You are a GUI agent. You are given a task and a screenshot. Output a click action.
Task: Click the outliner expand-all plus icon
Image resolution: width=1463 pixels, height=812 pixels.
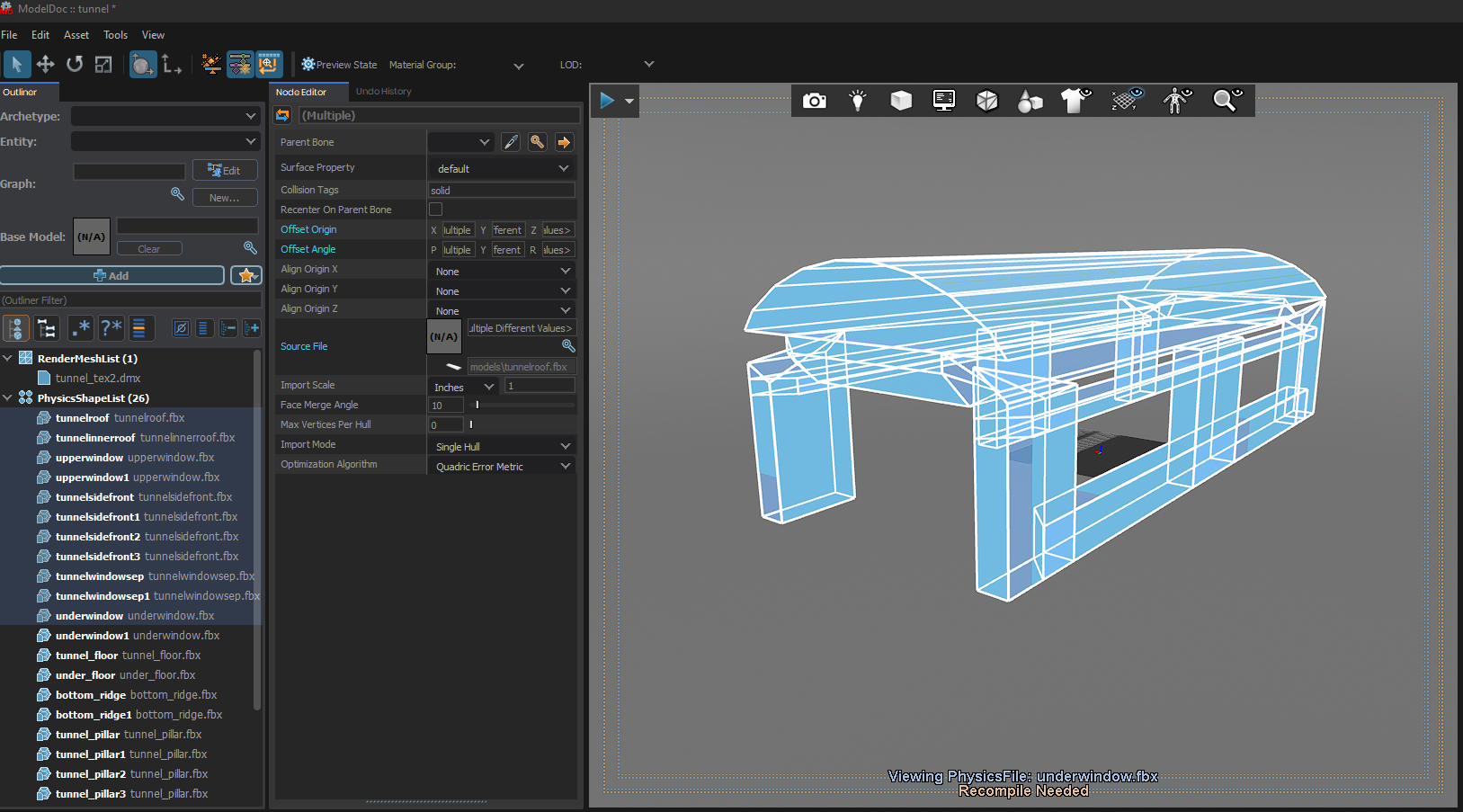click(252, 328)
